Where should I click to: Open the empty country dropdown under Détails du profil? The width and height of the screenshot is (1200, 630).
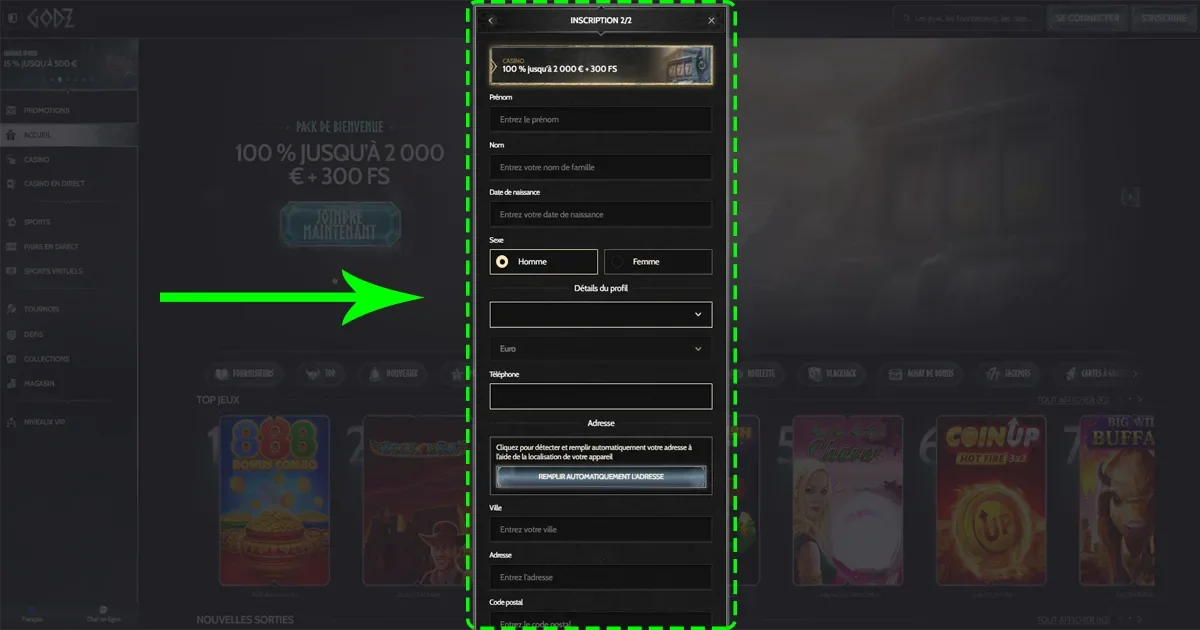point(601,314)
